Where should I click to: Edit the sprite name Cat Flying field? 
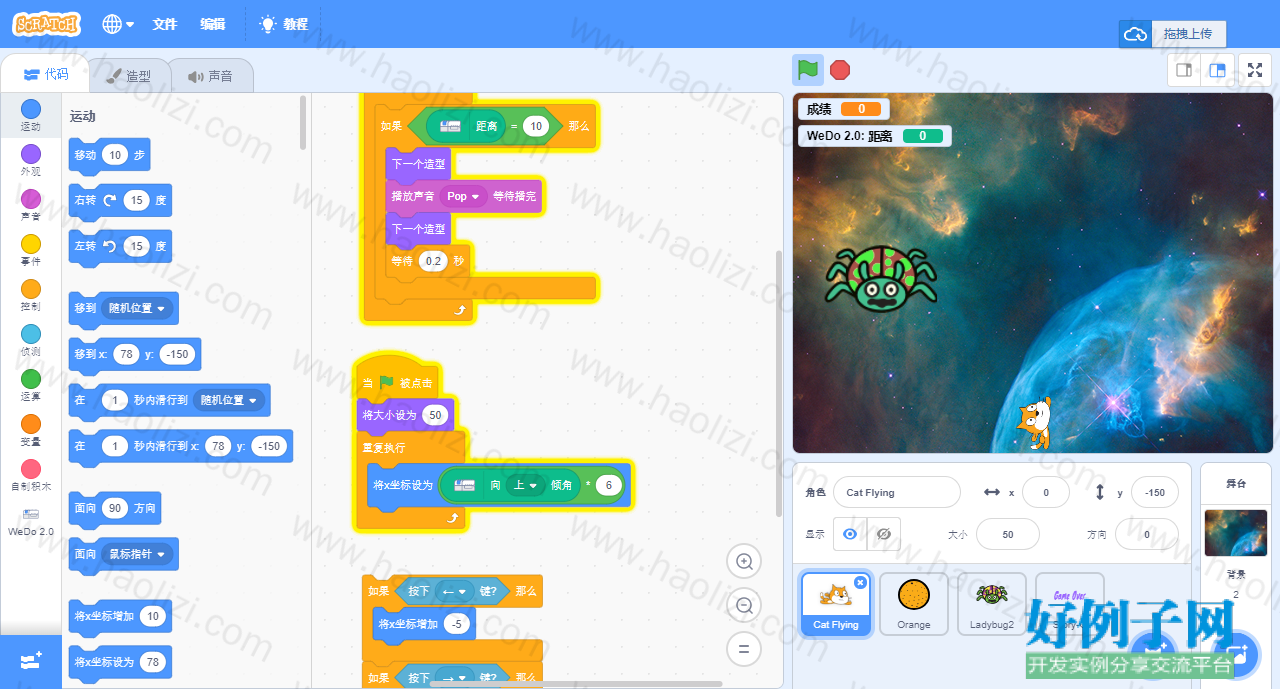pyautogui.click(x=896, y=492)
